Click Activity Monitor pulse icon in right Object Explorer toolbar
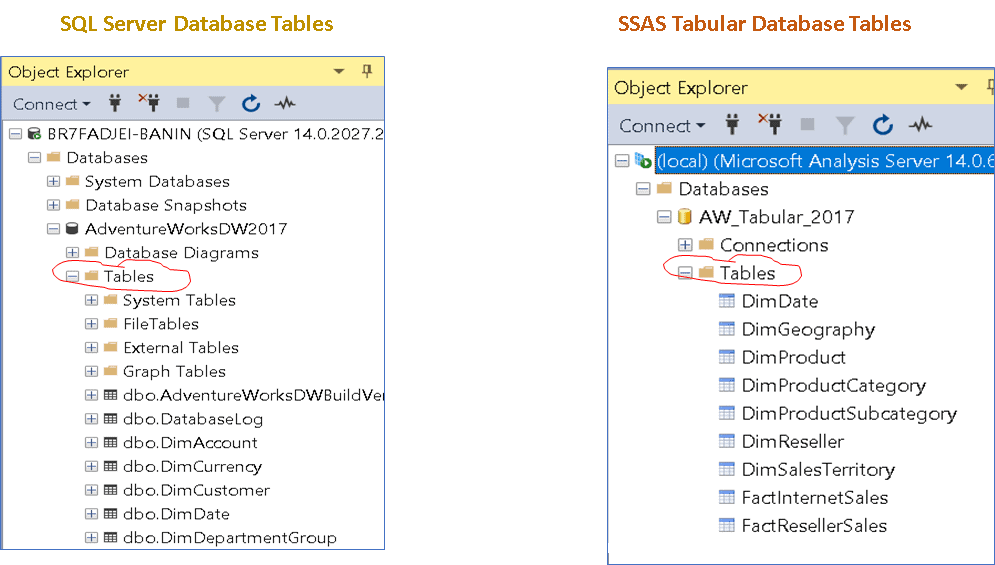This screenshot has height=565, width=995. pyautogui.click(x=920, y=125)
